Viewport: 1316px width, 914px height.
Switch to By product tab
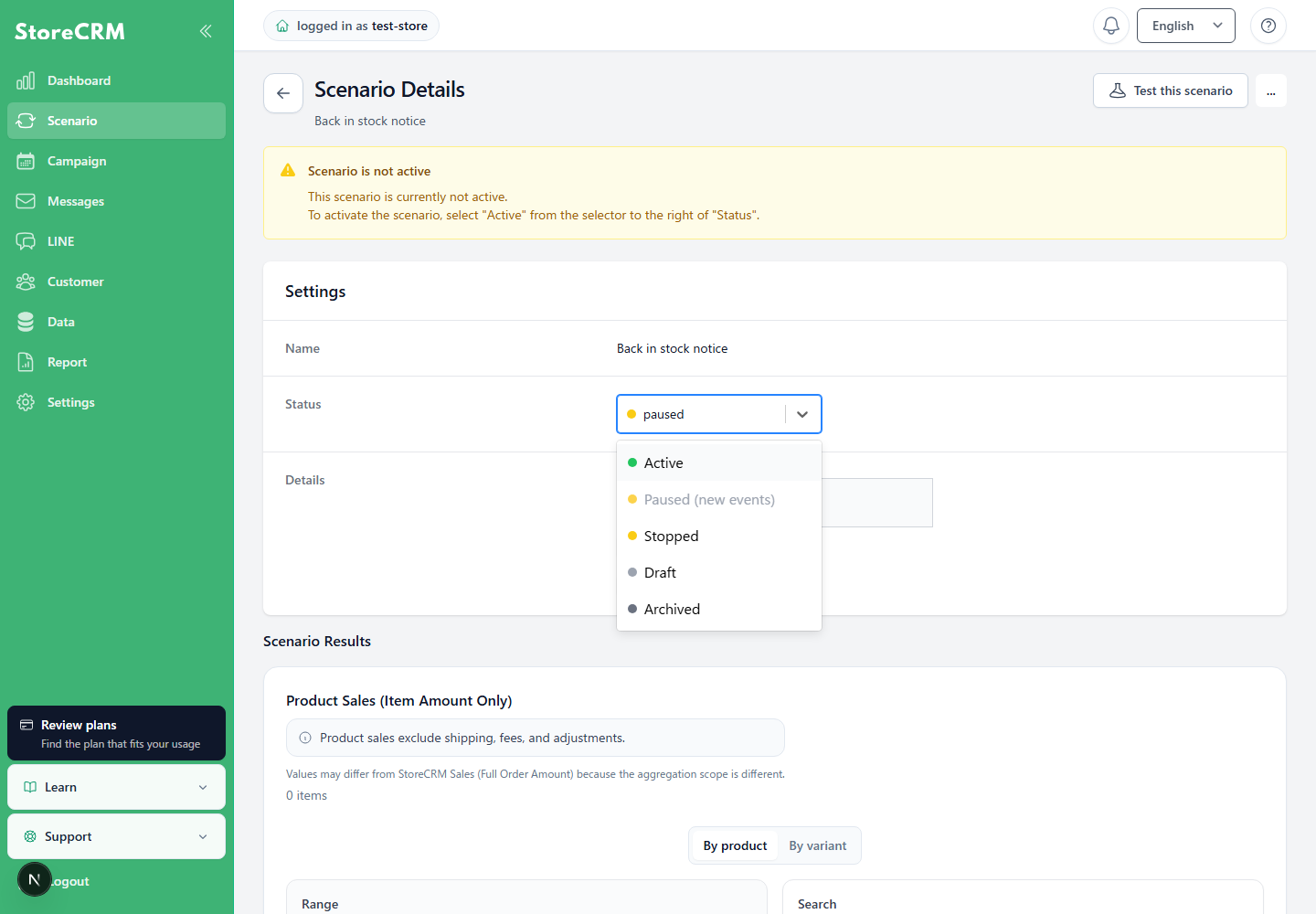(x=735, y=845)
